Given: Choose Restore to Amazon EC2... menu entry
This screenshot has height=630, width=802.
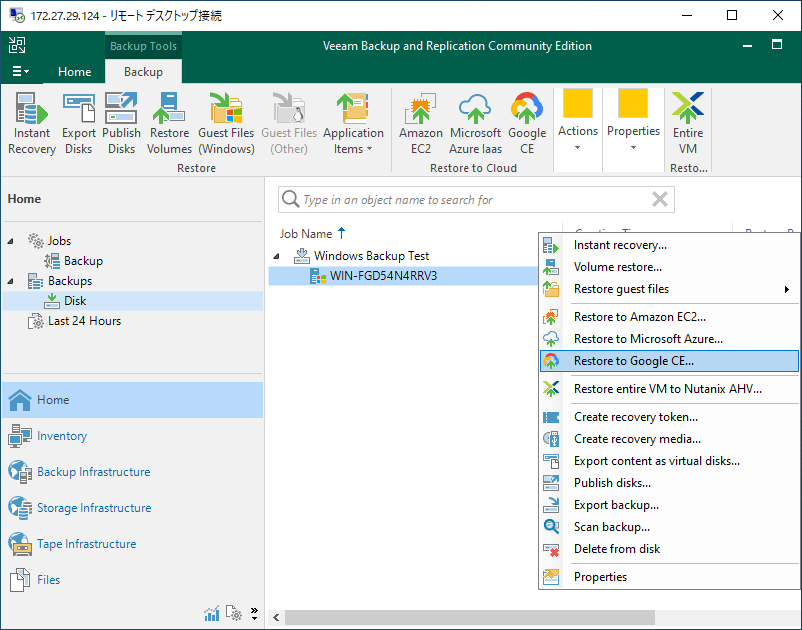Looking at the screenshot, I should [669, 317].
